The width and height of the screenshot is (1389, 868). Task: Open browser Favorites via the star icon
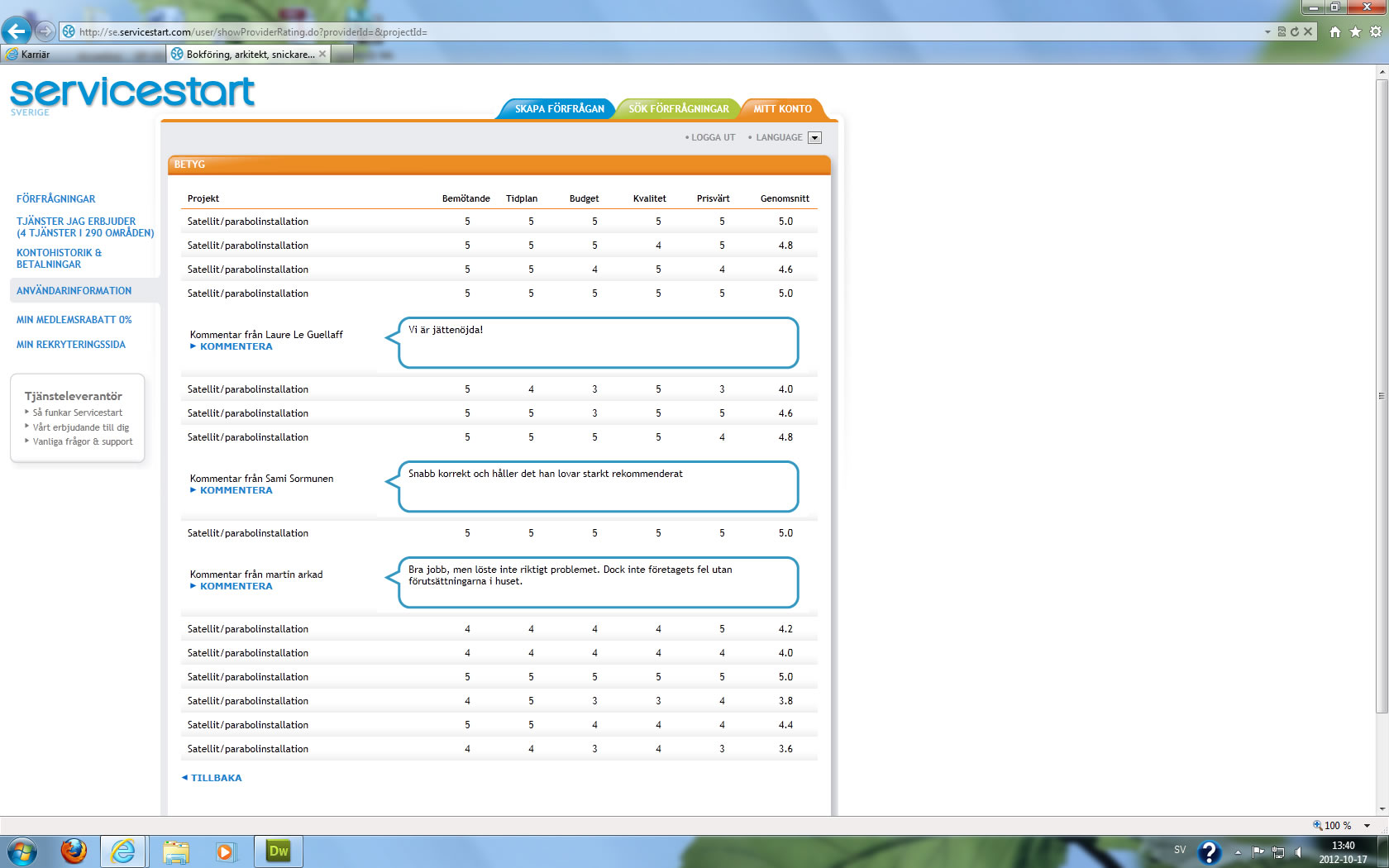click(1354, 31)
